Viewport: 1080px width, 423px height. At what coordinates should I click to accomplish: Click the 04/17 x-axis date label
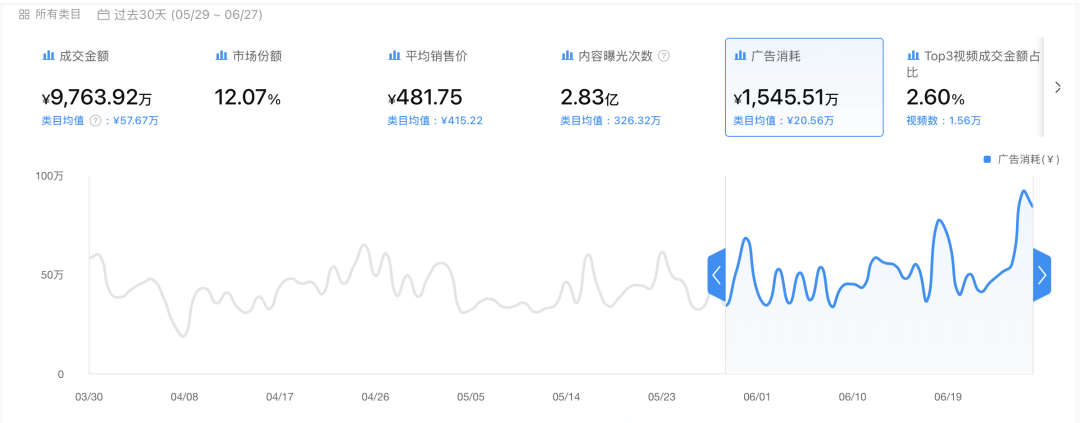pyautogui.click(x=280, y=398)
